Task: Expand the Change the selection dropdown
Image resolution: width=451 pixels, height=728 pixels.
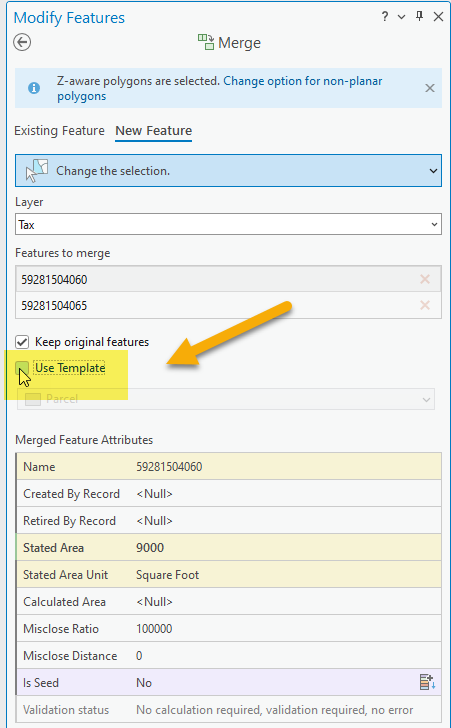Action: tap(433, 171)
